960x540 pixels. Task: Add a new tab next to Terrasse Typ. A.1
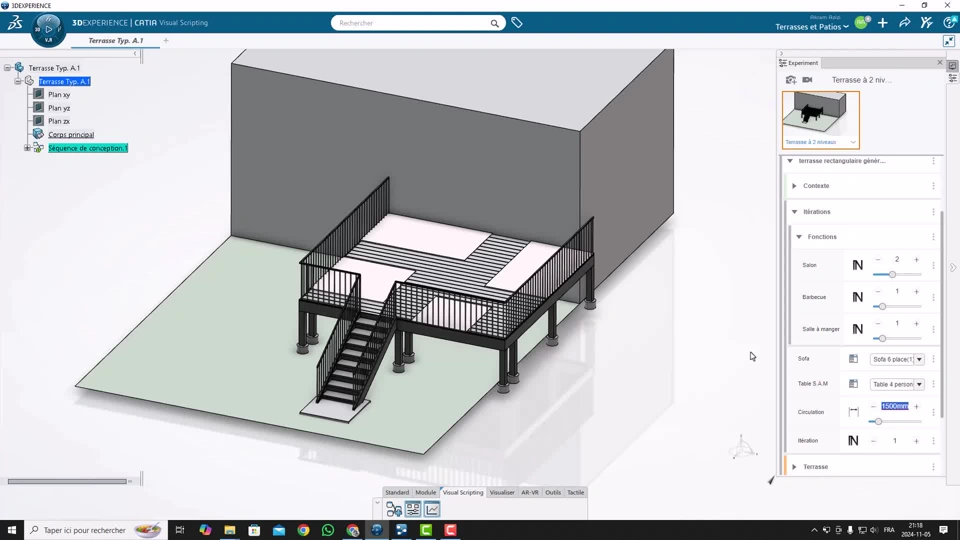[166, 40]
